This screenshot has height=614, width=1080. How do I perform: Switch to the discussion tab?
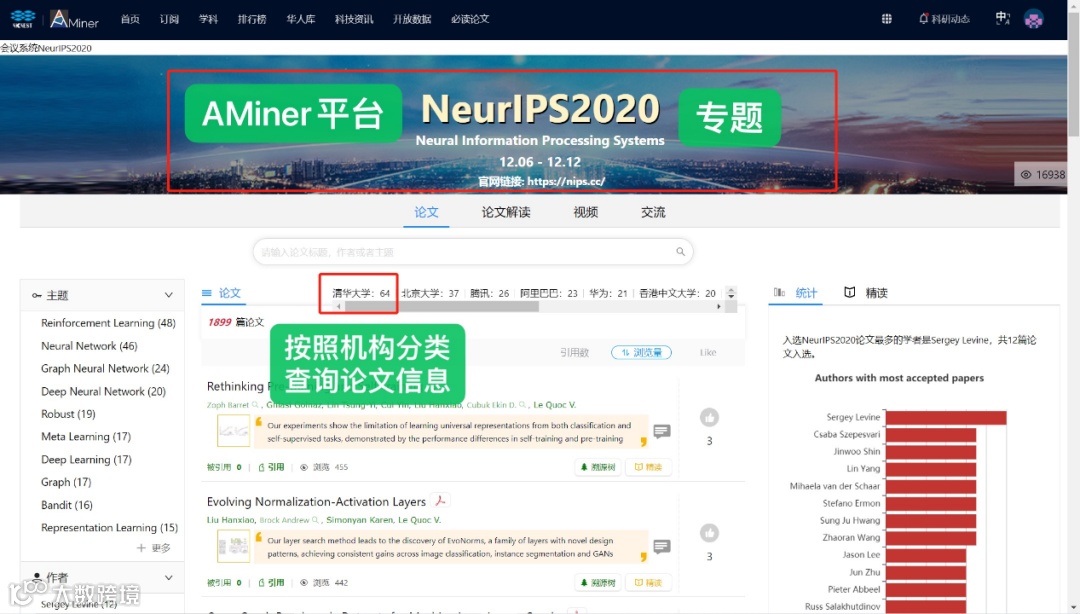pyautogui.click(x=653, y=212)
